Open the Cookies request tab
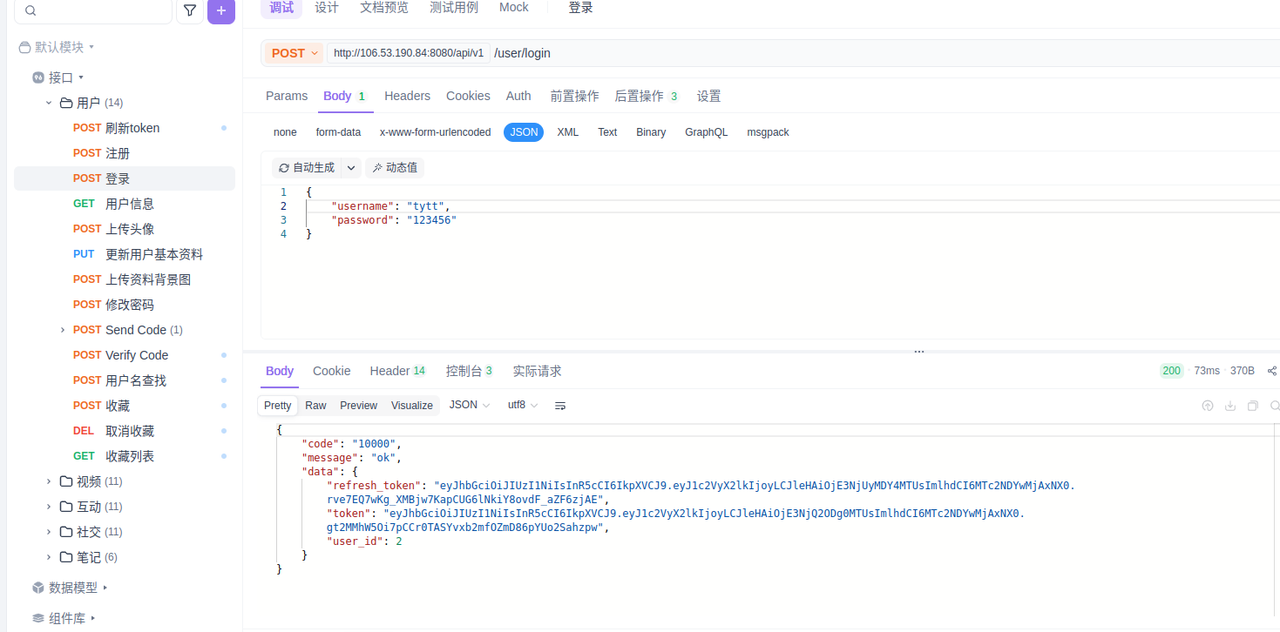This screenshot has height=632, width=1280. click(468, 96)
